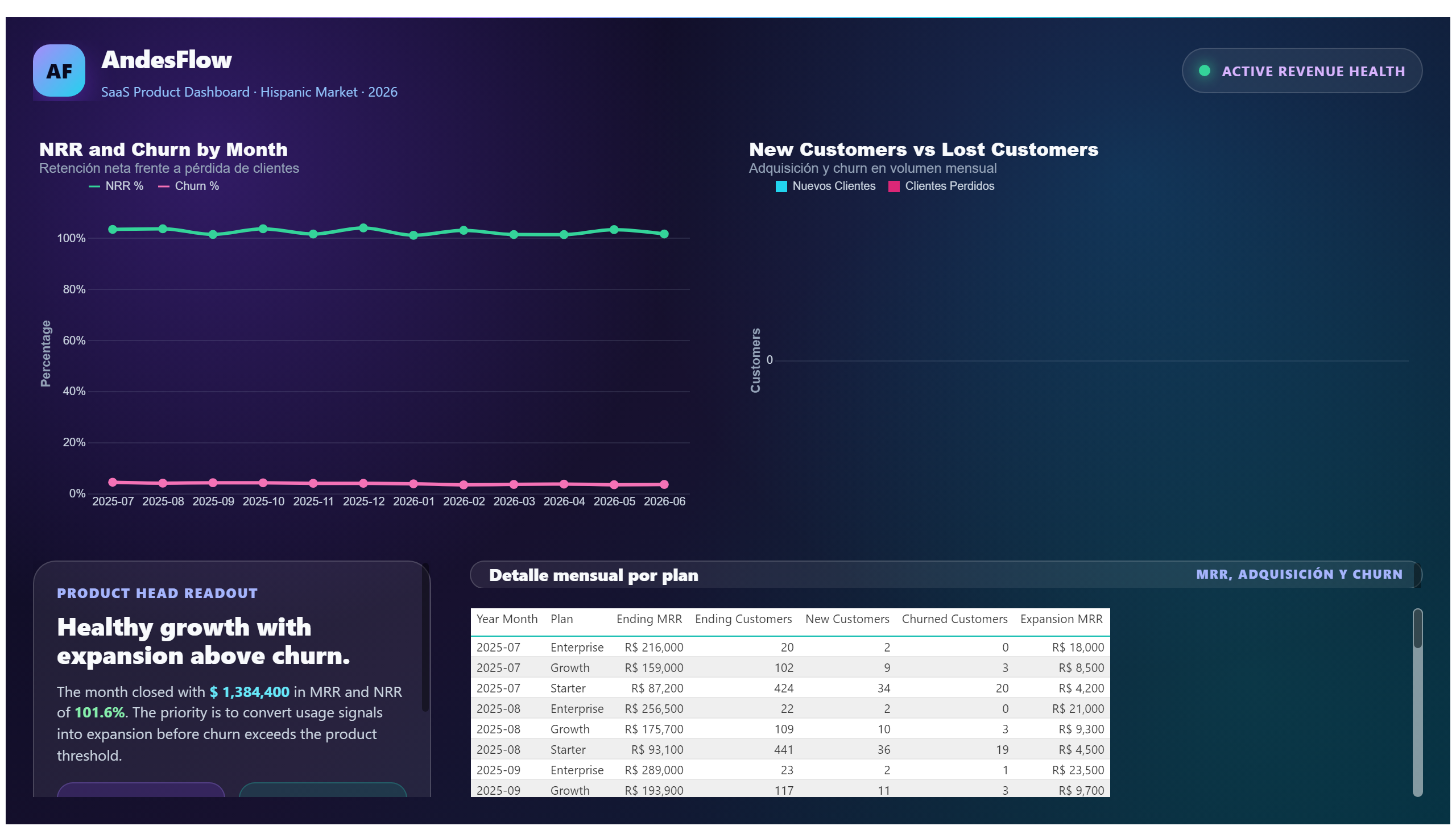Select the NRR data point for 2025-07

[x=113, y=229]
